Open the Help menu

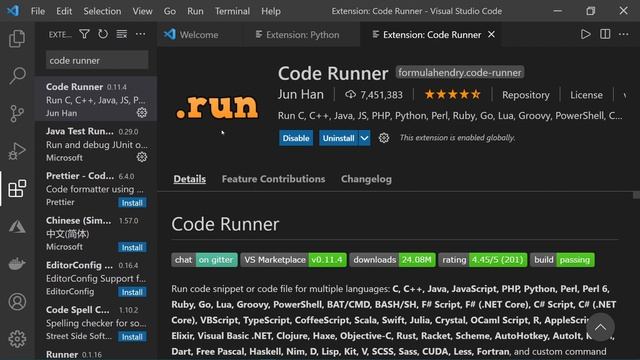(x=271, y=11)
